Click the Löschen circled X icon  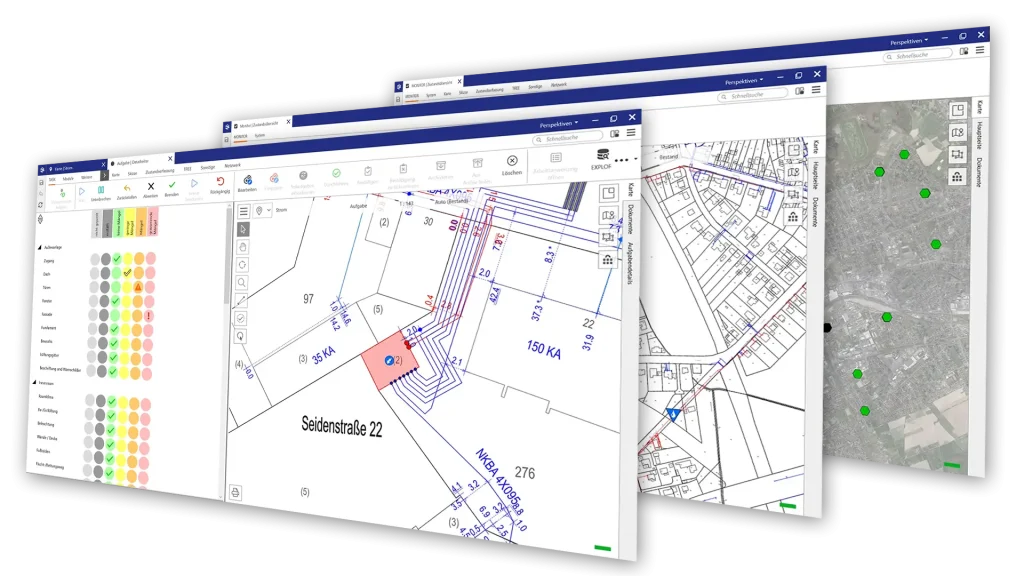(512, 161)
